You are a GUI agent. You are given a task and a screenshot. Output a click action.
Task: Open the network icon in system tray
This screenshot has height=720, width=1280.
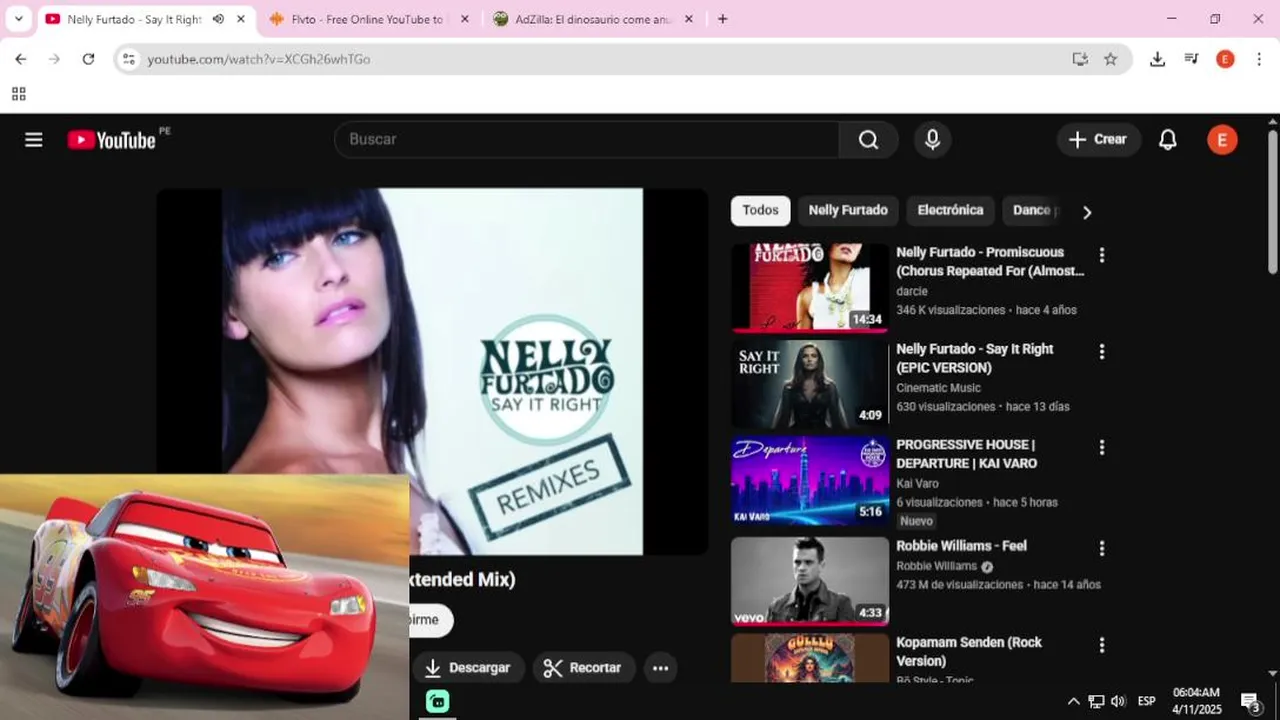pyautogui.click(x=1096, y=701)
